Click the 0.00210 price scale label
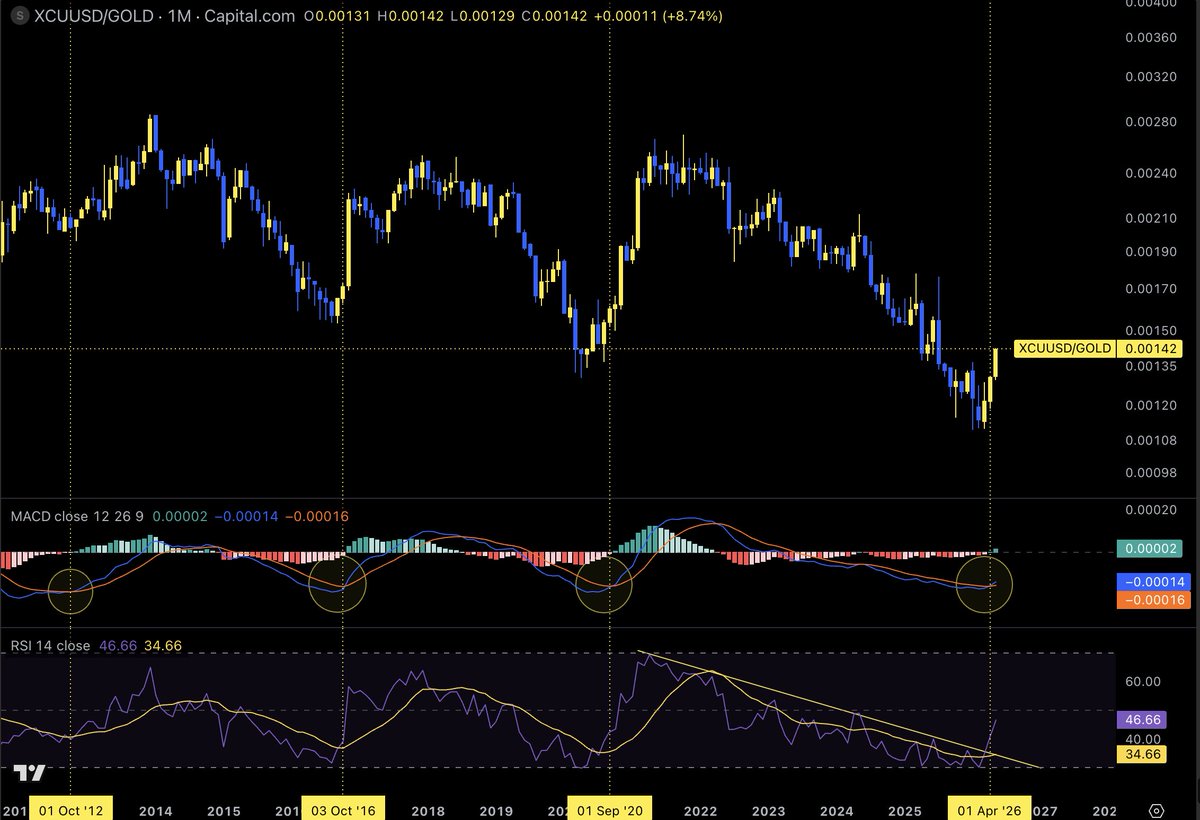The width and height of the screenshot is (1200, 820). coord(1150,218)
